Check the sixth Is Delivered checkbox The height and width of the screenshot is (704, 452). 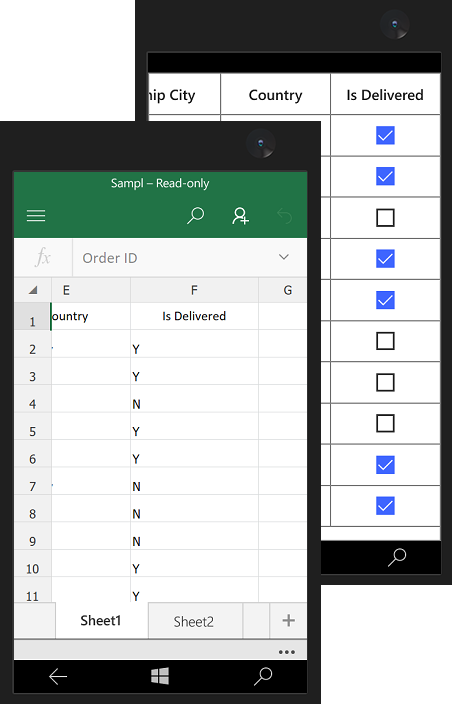(x=385, y=341)
